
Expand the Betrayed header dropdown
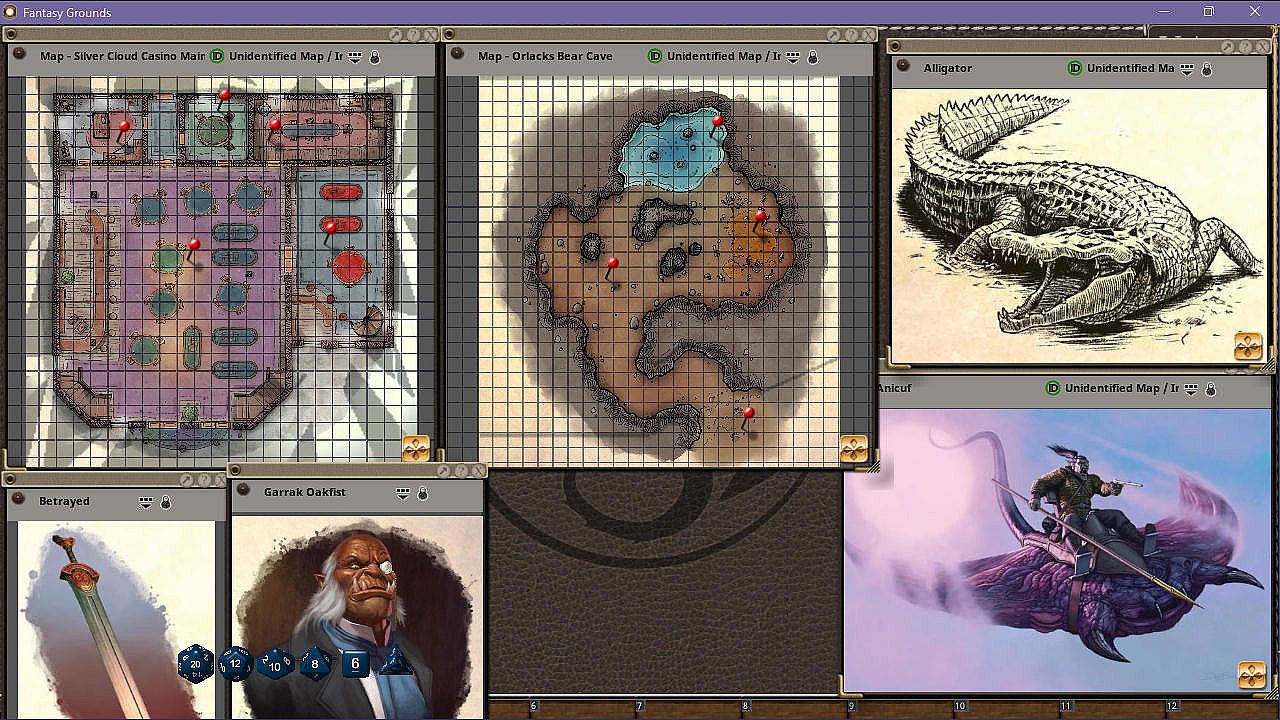145,502
